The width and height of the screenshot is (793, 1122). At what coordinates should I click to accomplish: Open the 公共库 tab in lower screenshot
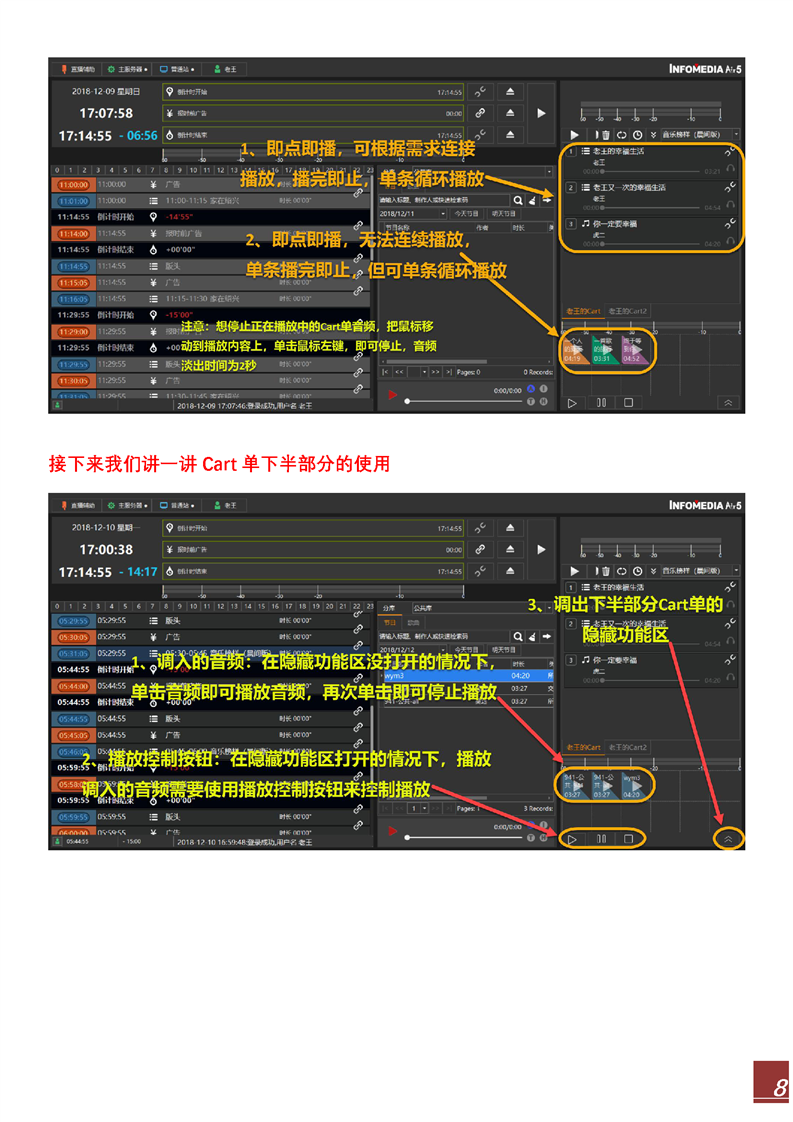pyautogui.click(x=423, y=607)
